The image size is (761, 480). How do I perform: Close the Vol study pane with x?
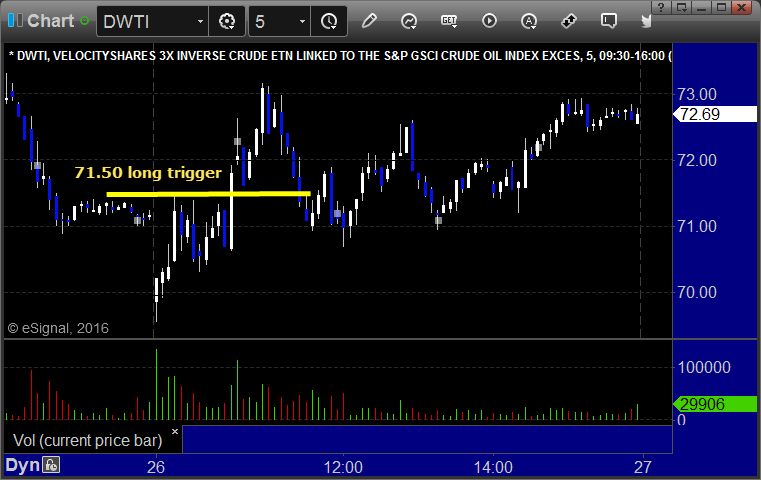[x=175, y=431]
